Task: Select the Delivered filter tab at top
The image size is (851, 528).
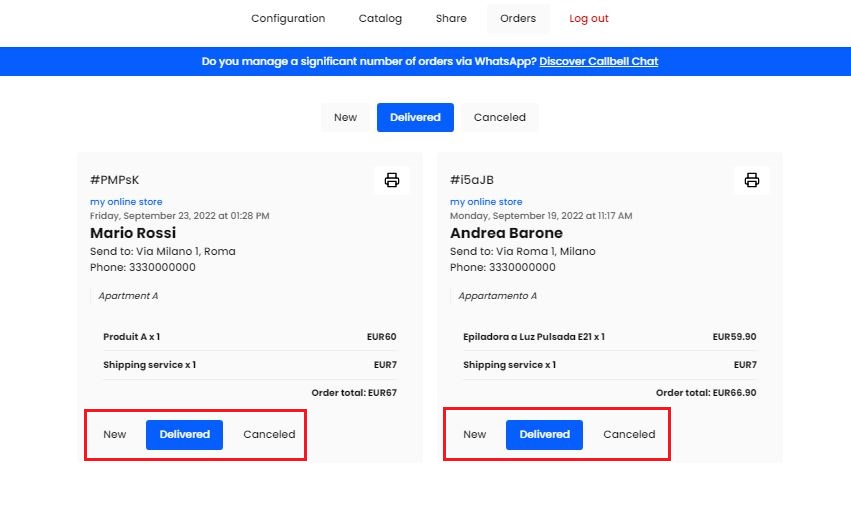Action: point(415,117)
